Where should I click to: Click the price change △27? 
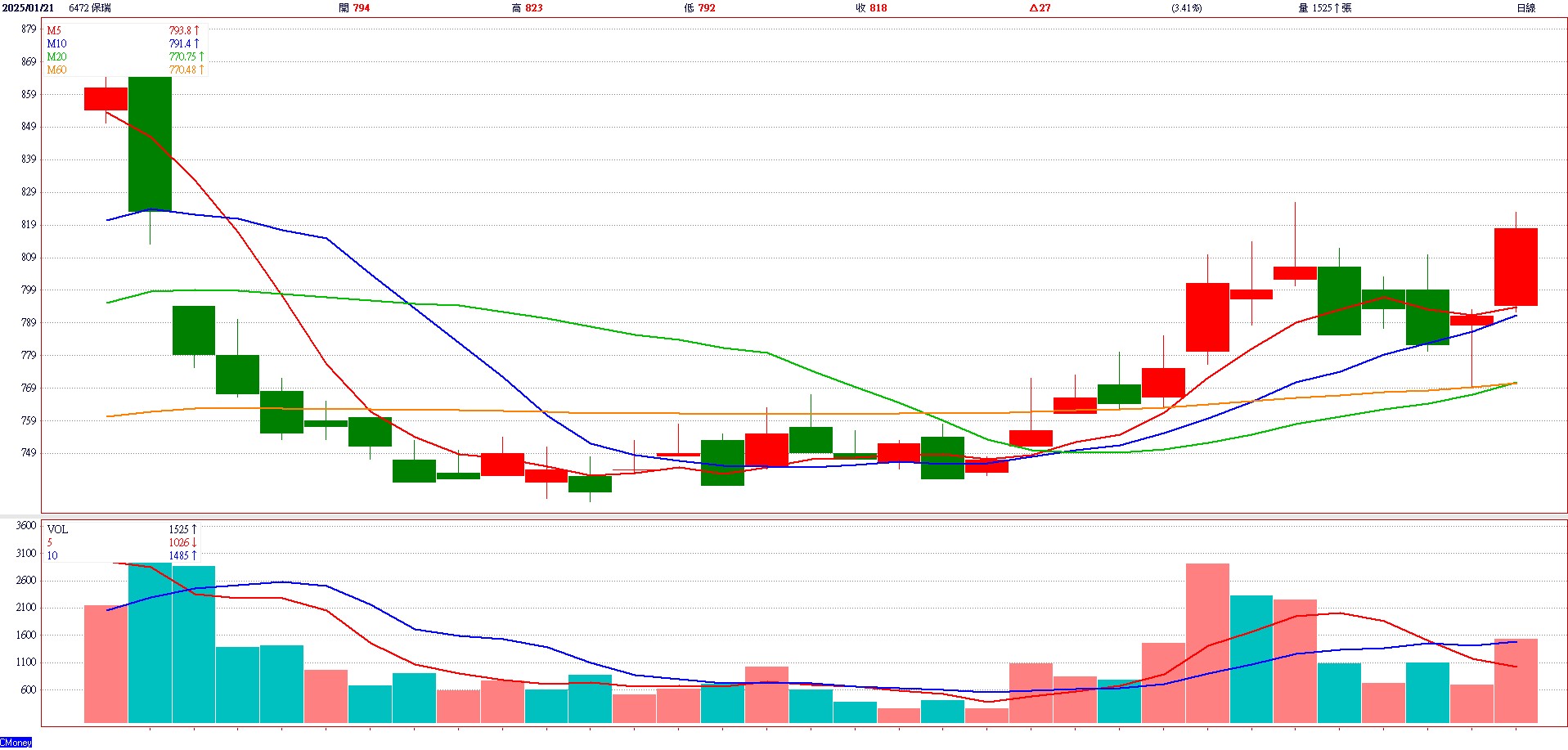tap(1040, 8)
